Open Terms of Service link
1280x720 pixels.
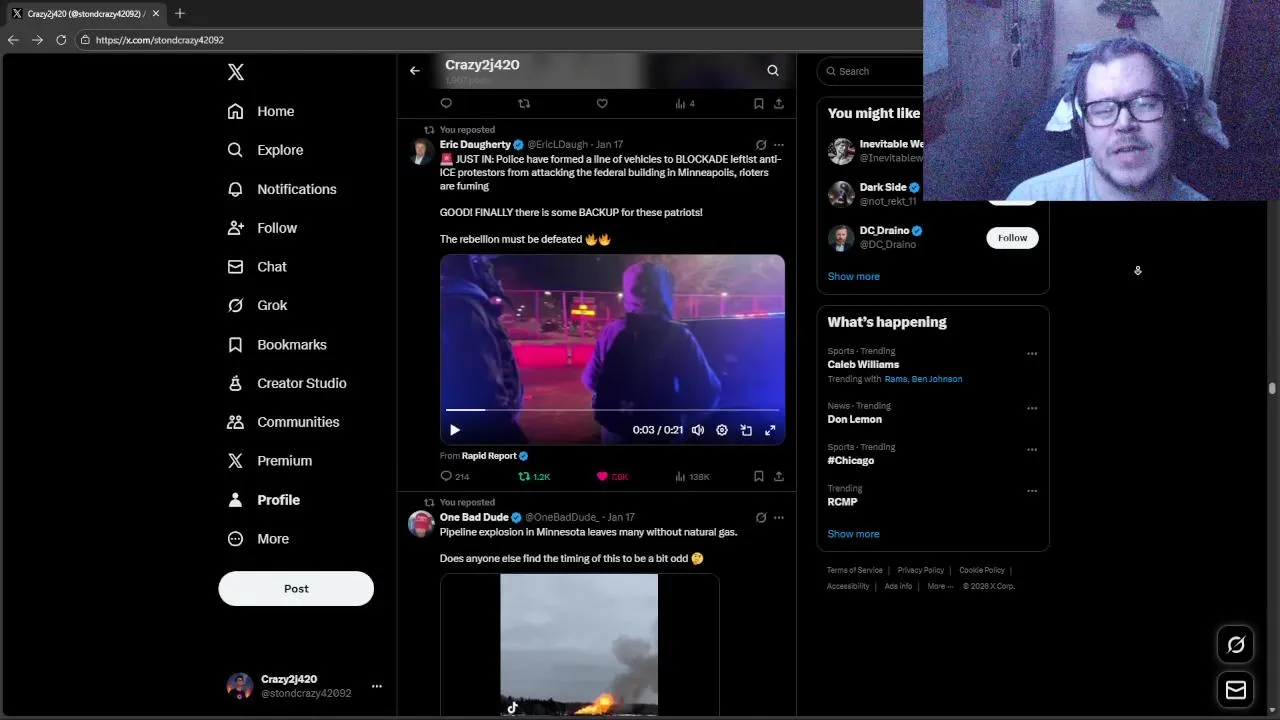855,570
